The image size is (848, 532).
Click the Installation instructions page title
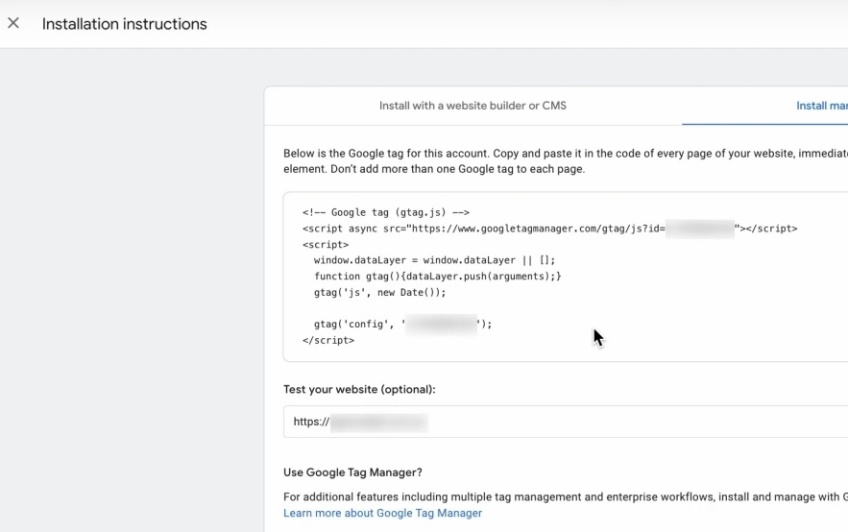[x=124, y=24]
